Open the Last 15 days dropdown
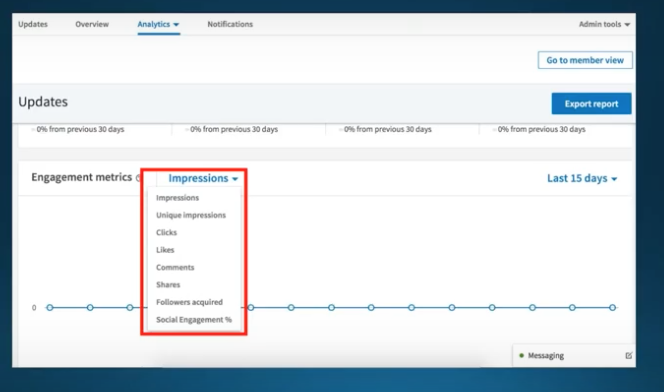 582,178
